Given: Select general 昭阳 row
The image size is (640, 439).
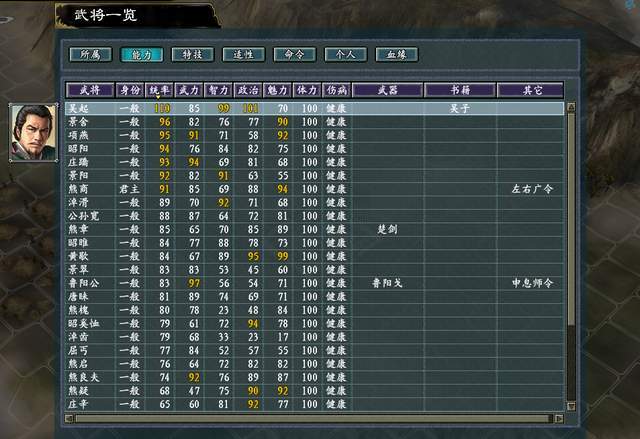Looking at the screenshot, I should [x=314, y=149].
